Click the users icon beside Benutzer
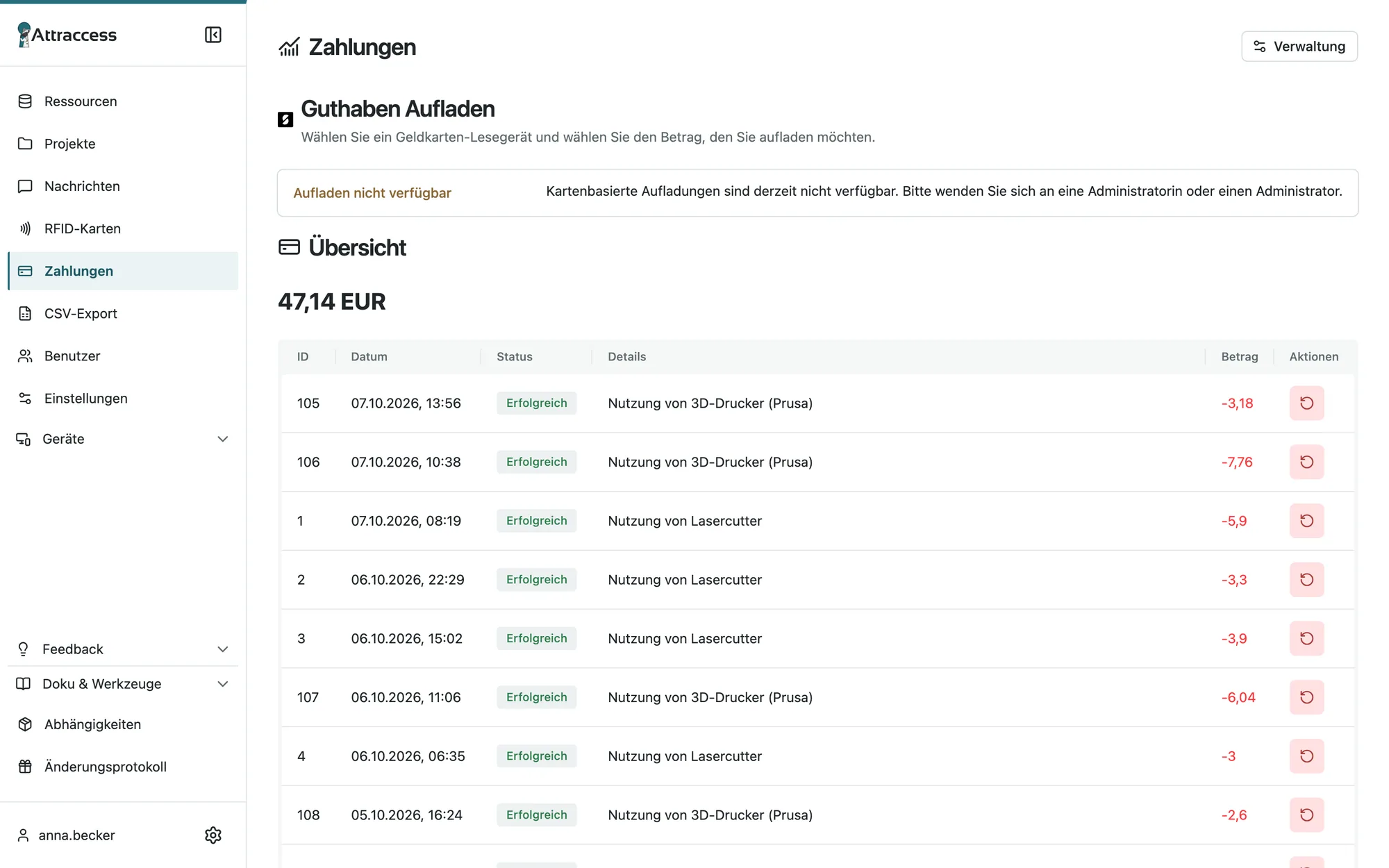Image resolution: width=1389 pixels, height=868 pixels. tap(25, 356)
